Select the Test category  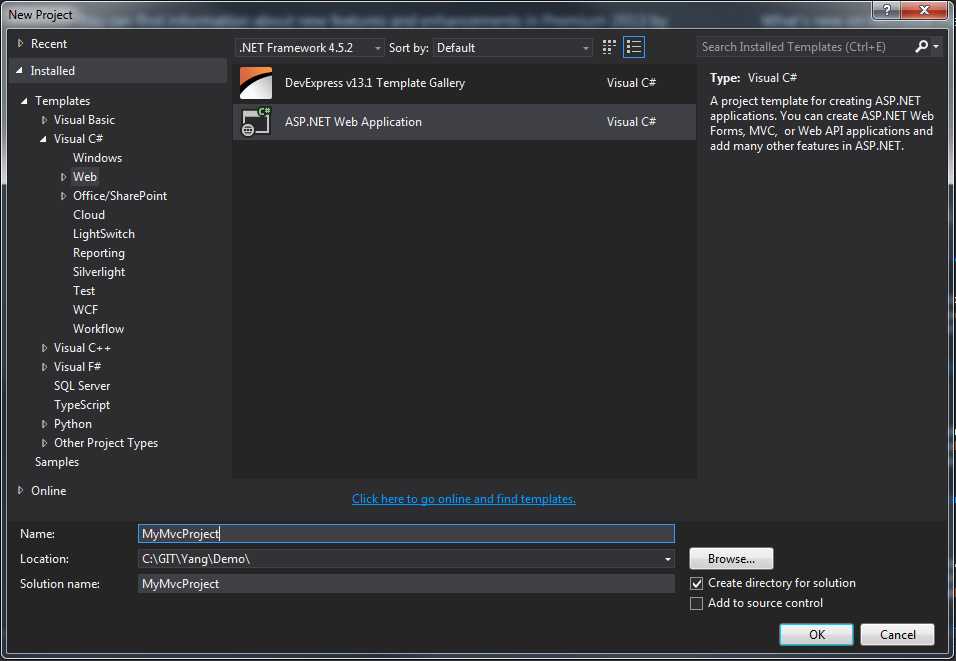tap(84, 291)
